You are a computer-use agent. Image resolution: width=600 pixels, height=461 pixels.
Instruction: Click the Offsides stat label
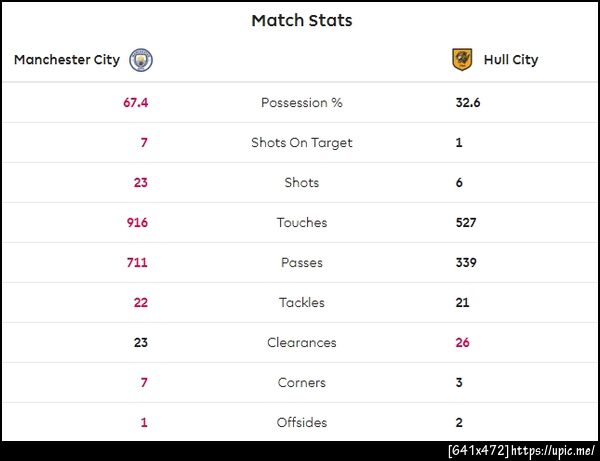click(301, 423)
